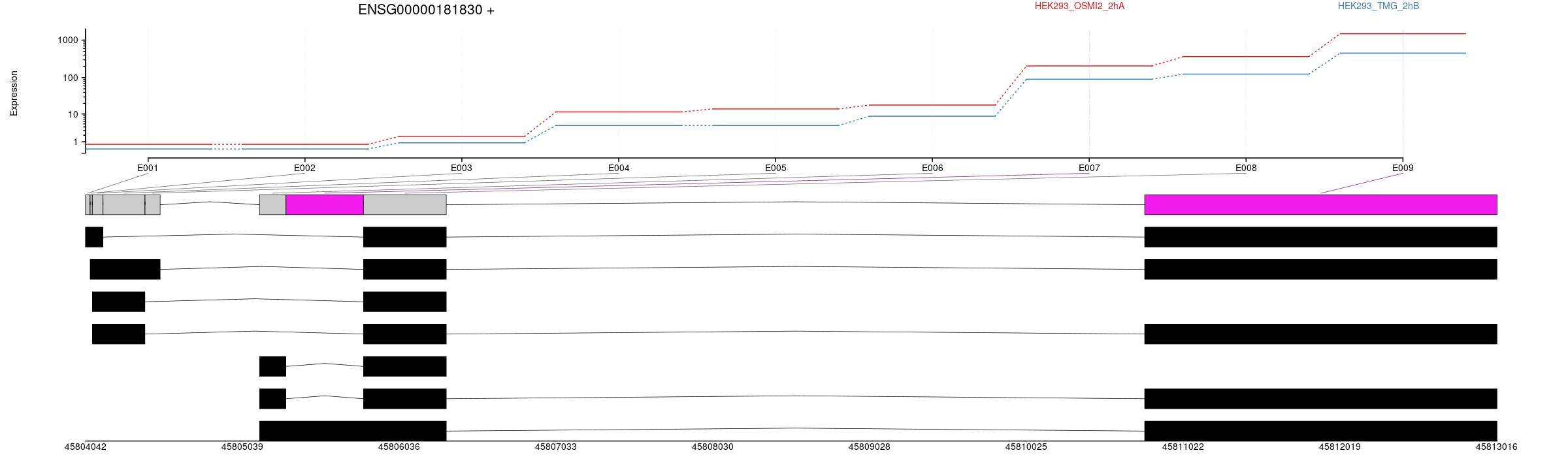Click the Expression y-axis title
The width and height of the screenshot is (1568, 457).
(14, 93)
